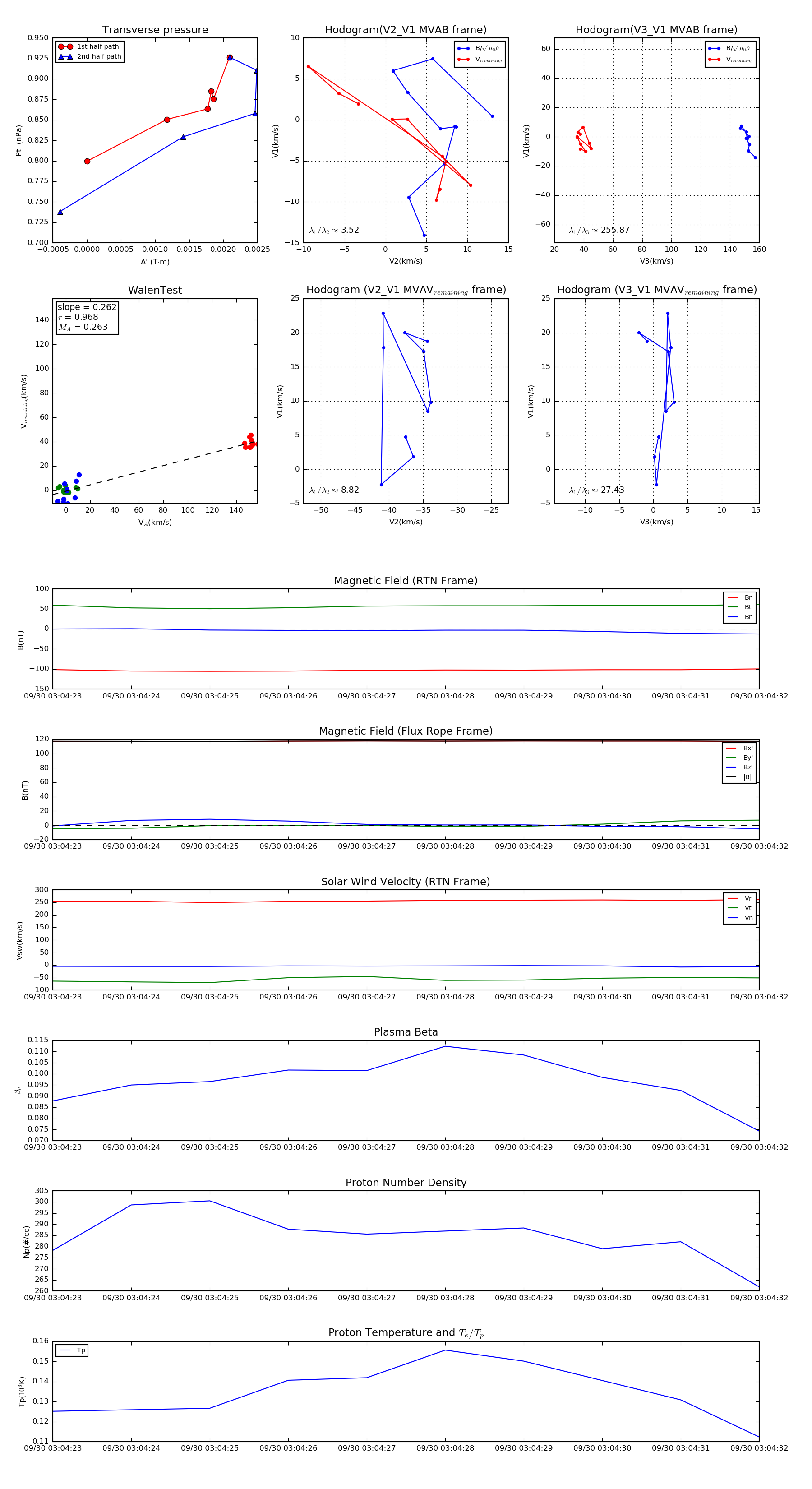Click the 'Proton Temperature and Te/Tp' title

(406, 1333)
